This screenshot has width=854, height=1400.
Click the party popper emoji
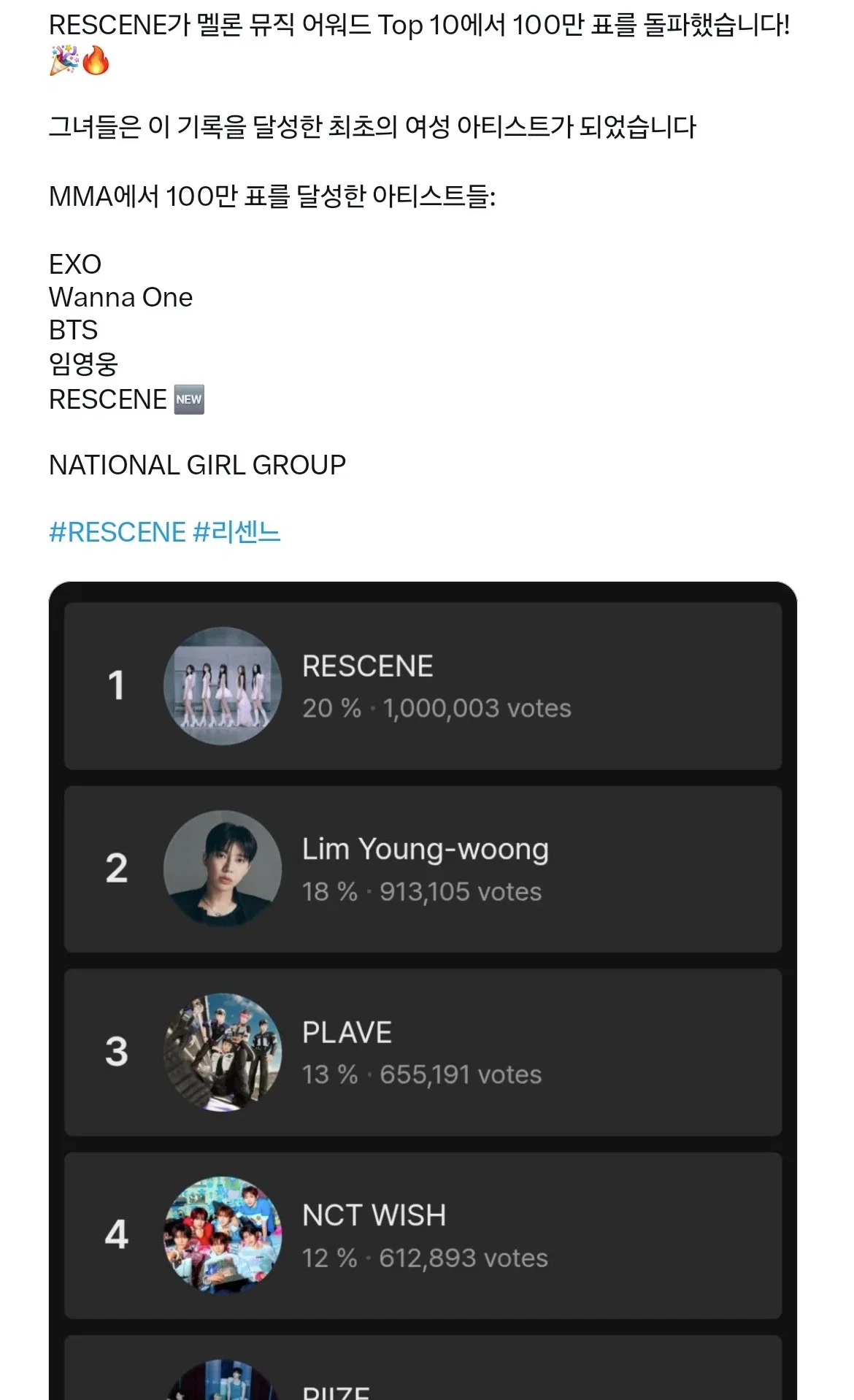pyautogui.click(x=64, y=60)
